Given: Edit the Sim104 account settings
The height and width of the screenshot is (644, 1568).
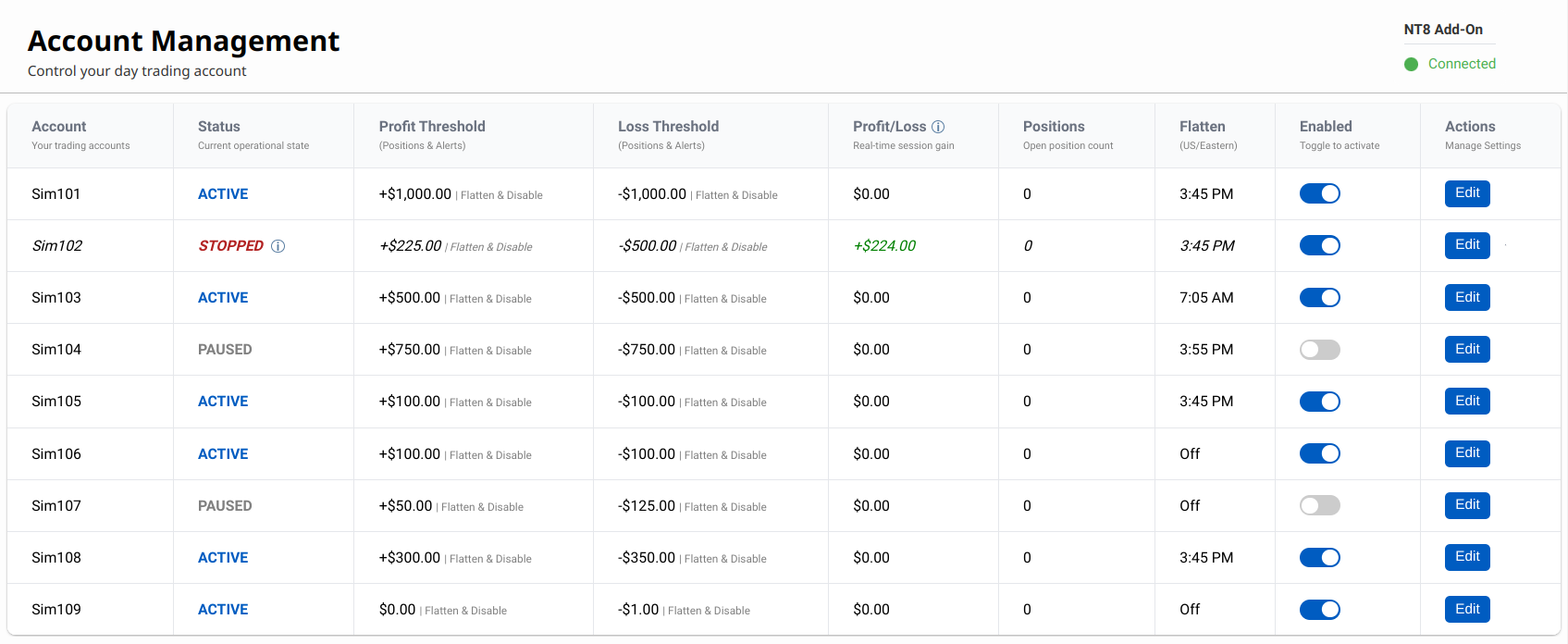Looking at the screenshot, I should pos(1467,349).
